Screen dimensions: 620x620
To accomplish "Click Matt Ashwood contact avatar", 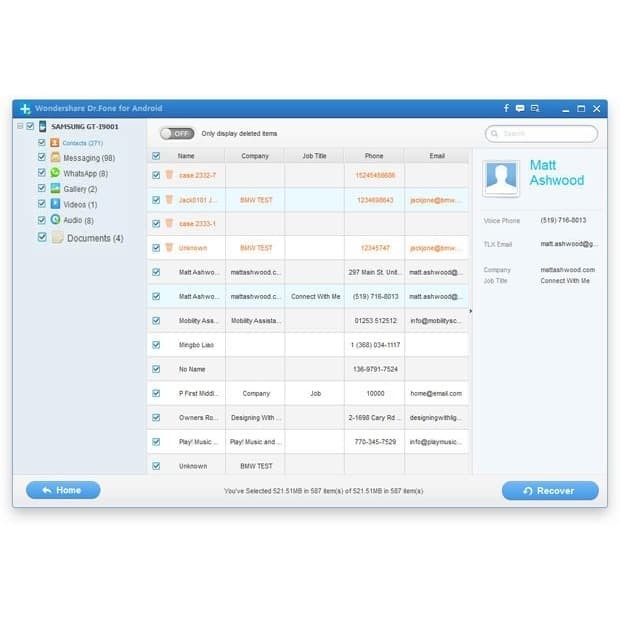I will (501, 178).
